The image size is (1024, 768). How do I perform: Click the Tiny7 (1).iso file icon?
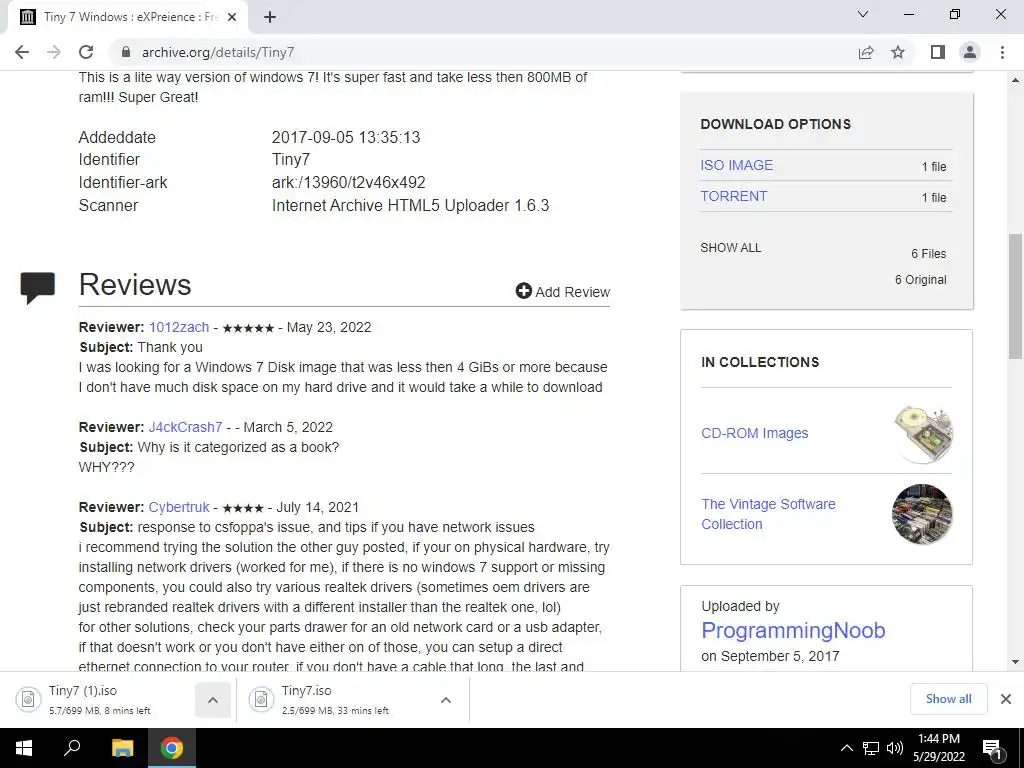[28, 699]
